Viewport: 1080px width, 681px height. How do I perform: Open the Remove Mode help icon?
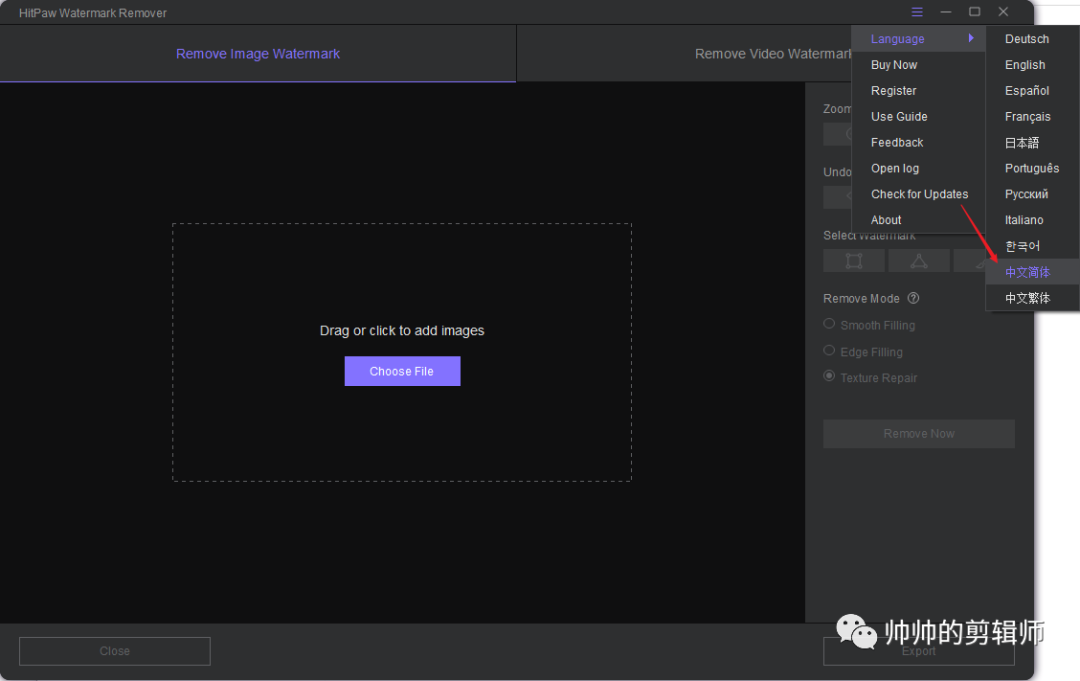coord(913,298)
